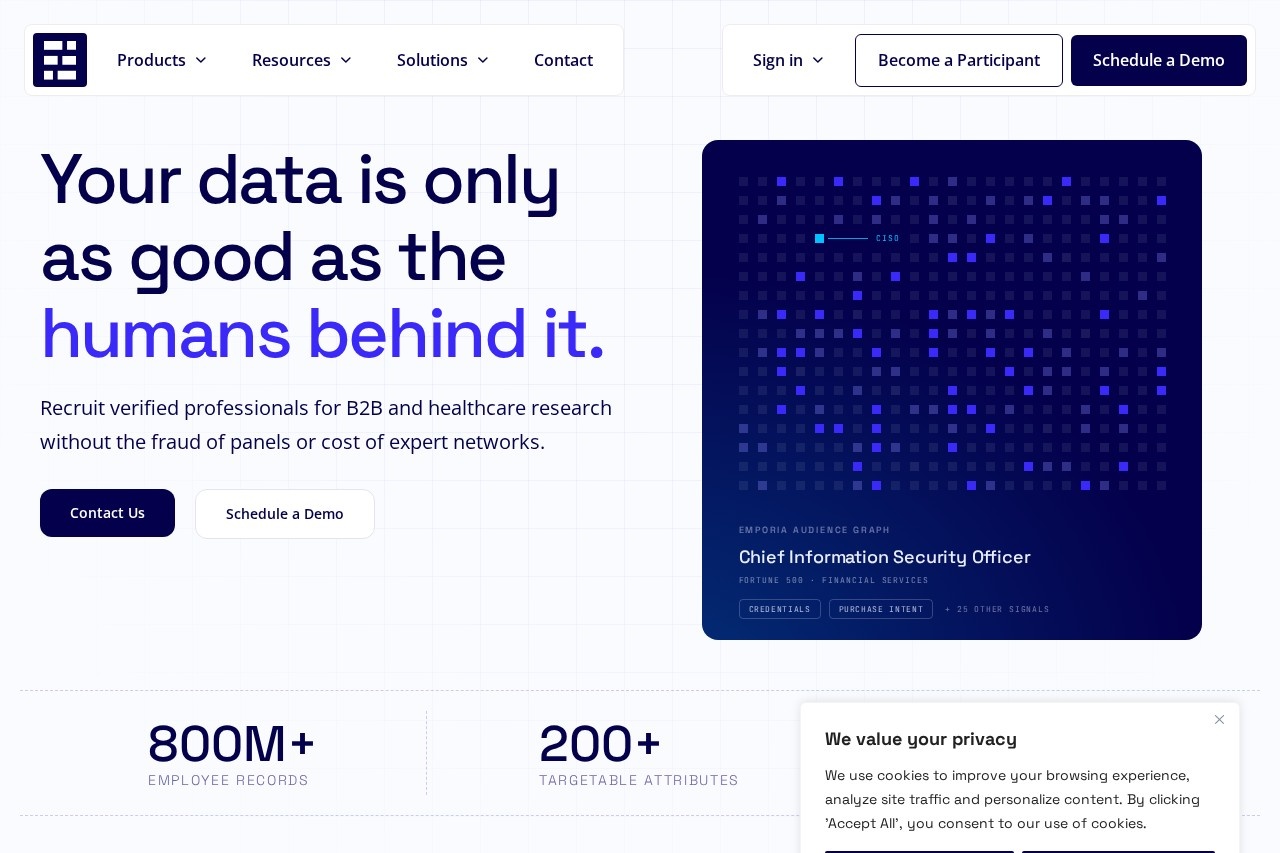
Task: Close the cookie privacy banner
Action: [x=1219, y=719]
